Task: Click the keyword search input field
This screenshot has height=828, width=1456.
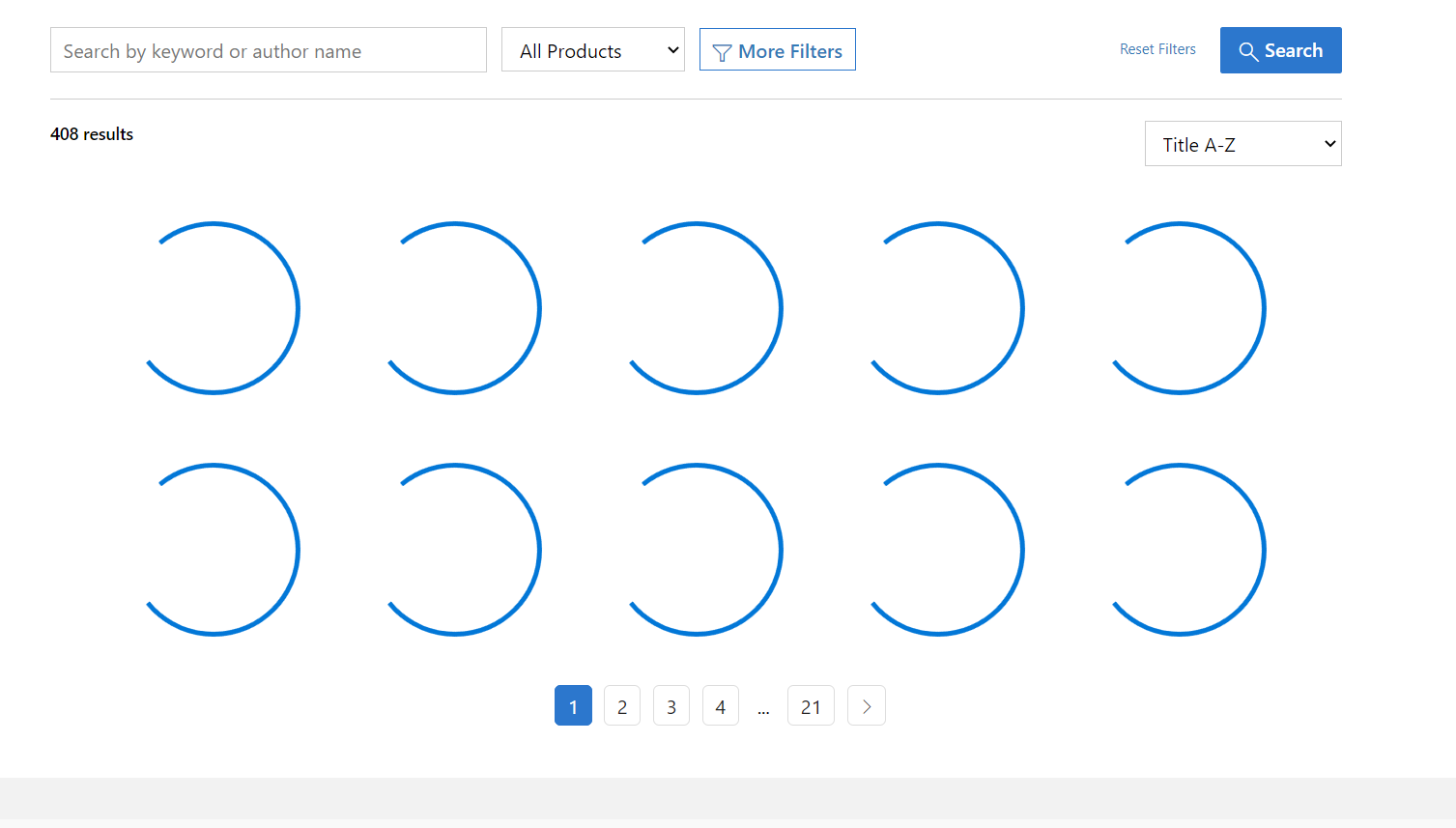Action: coord(268,49)
